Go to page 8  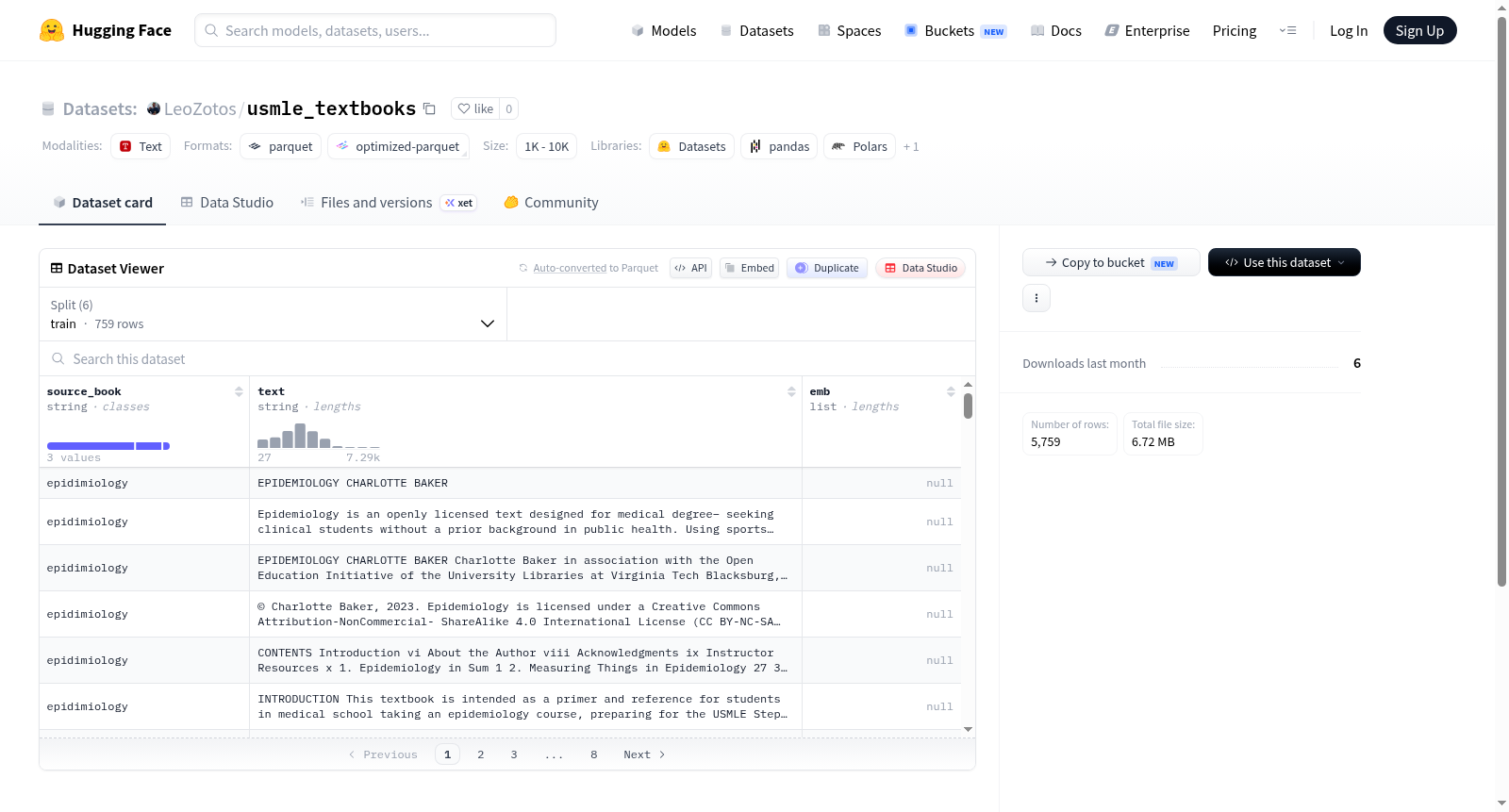[594, 754]
